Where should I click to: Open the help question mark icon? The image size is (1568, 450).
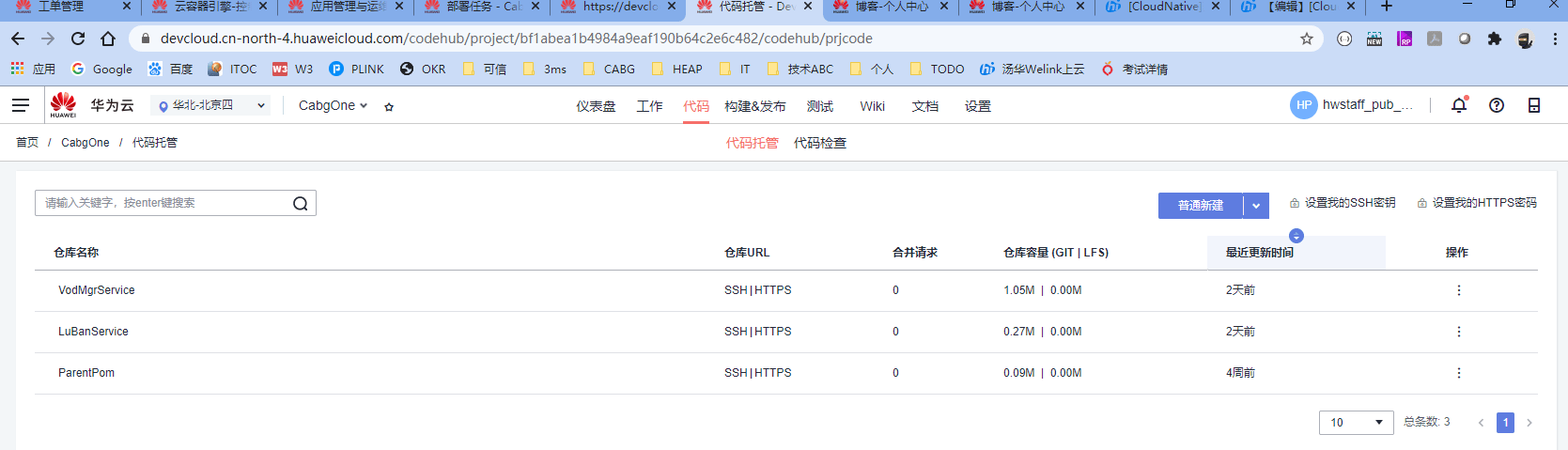pyautogui.click(x=1497, y=105)
